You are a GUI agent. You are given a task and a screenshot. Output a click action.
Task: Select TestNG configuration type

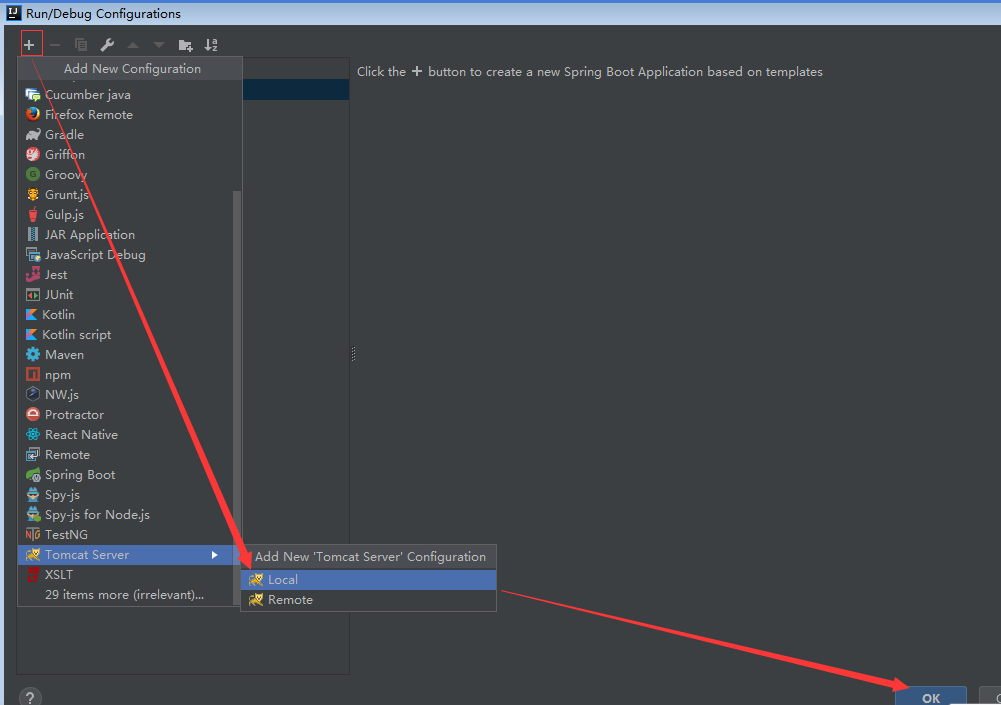click(126, 534)
